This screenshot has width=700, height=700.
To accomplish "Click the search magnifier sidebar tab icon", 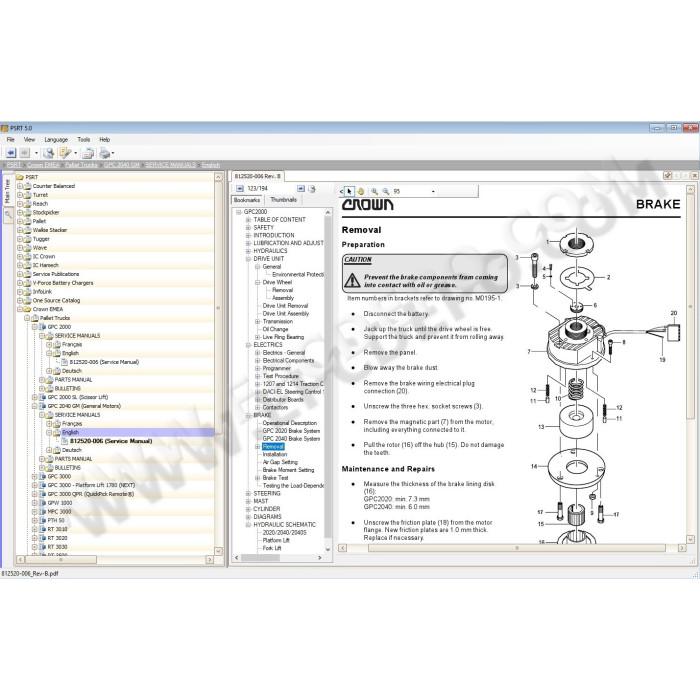I will [8, 216].
